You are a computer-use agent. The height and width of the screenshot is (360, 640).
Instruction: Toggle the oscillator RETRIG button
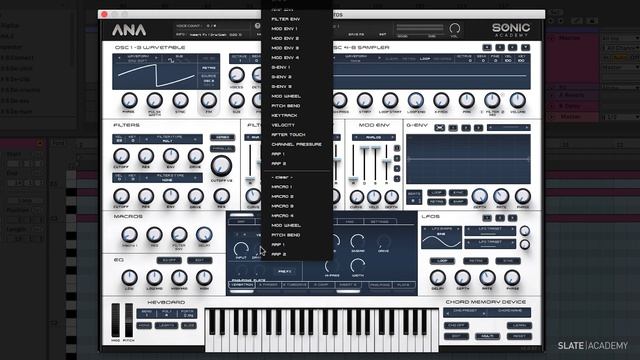[209, 68]
